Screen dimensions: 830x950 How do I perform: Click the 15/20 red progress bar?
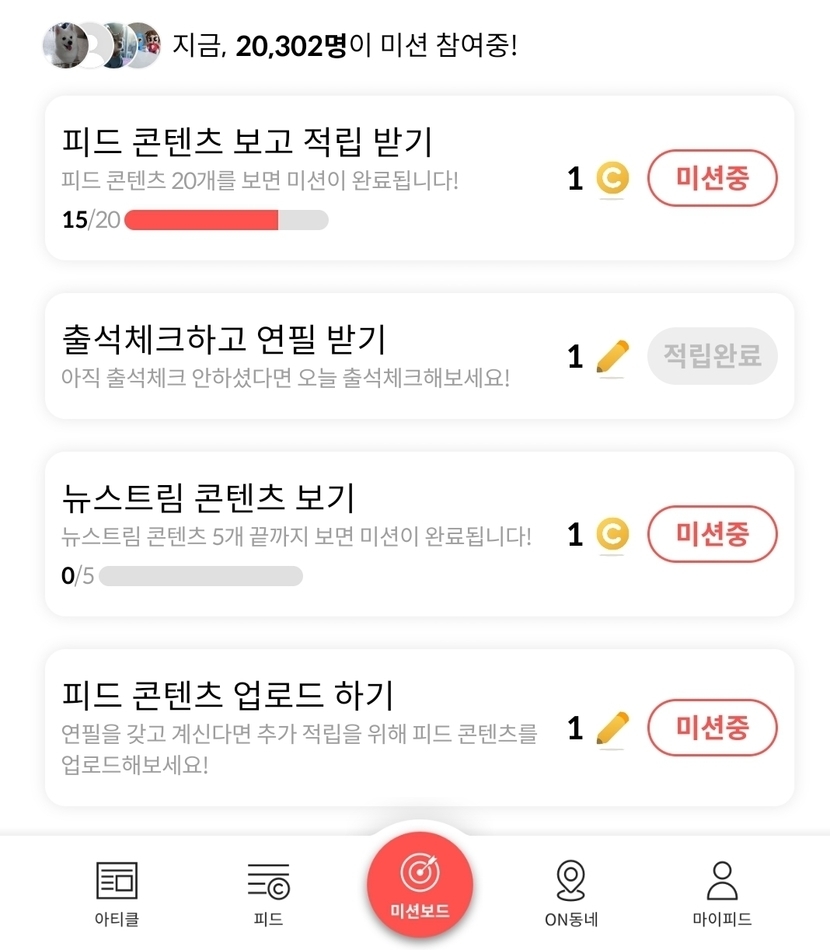226,220
